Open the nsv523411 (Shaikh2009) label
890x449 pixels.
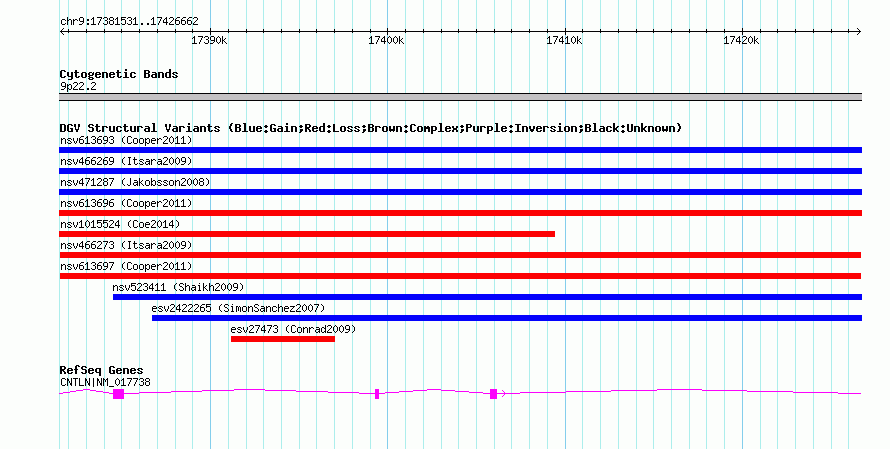click(178, 287)
